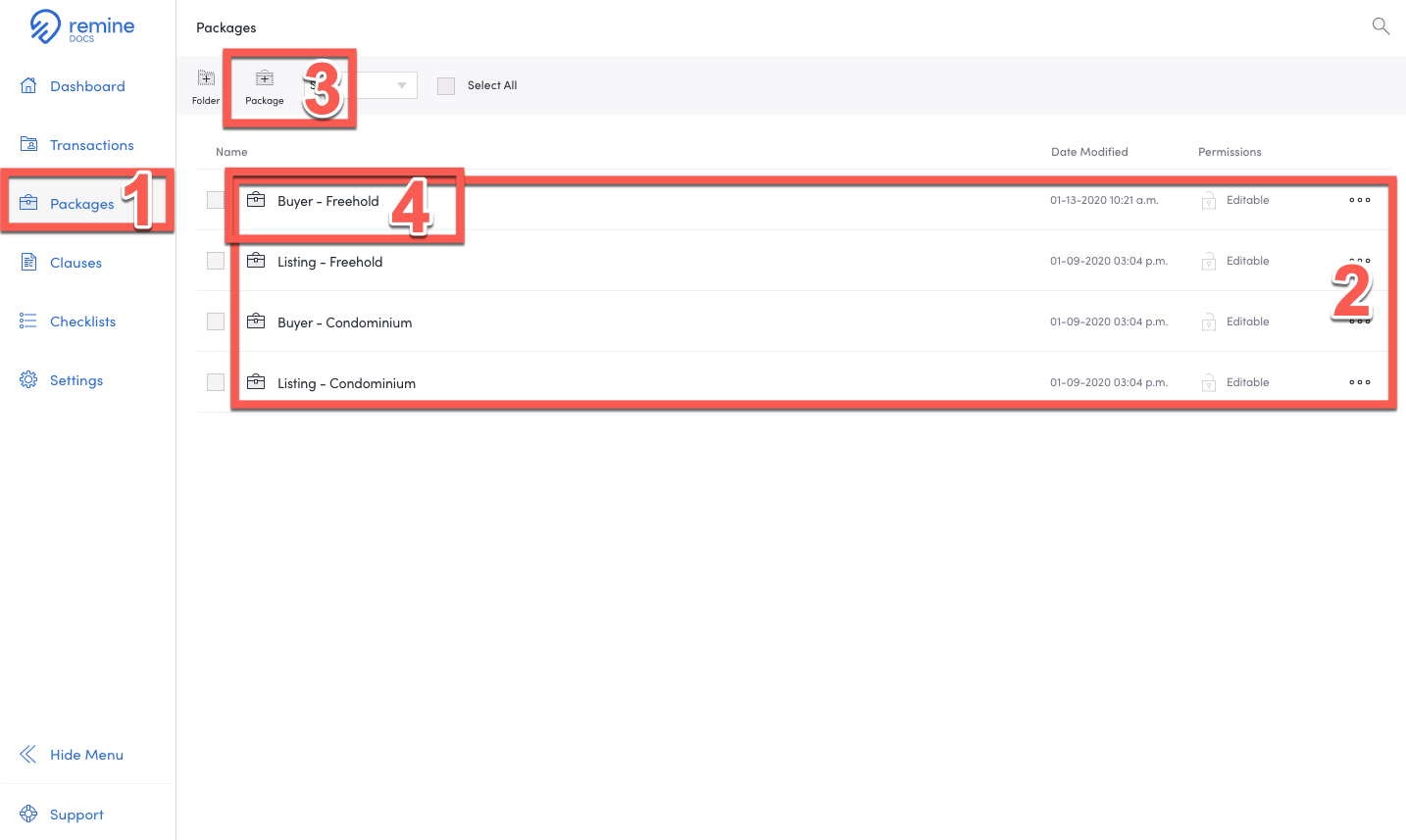Sort by the Name column header
This screenshot has height=840, width=1406.
(x=231, y=152)
